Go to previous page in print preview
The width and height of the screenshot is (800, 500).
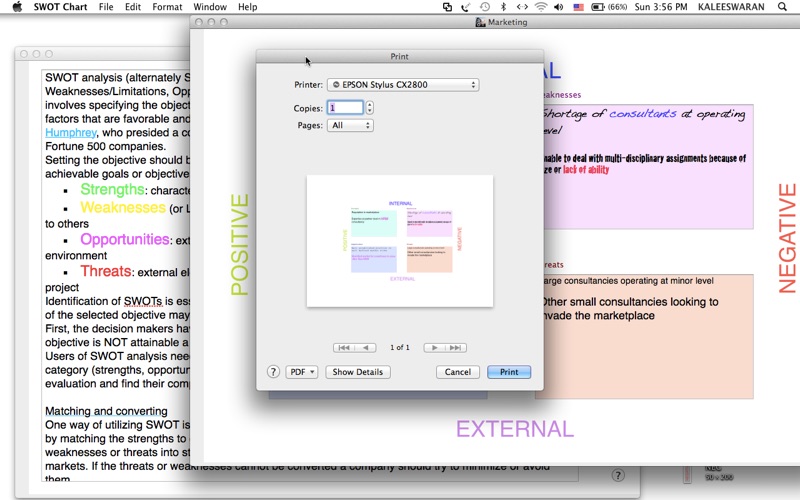[x=365, y=347]
